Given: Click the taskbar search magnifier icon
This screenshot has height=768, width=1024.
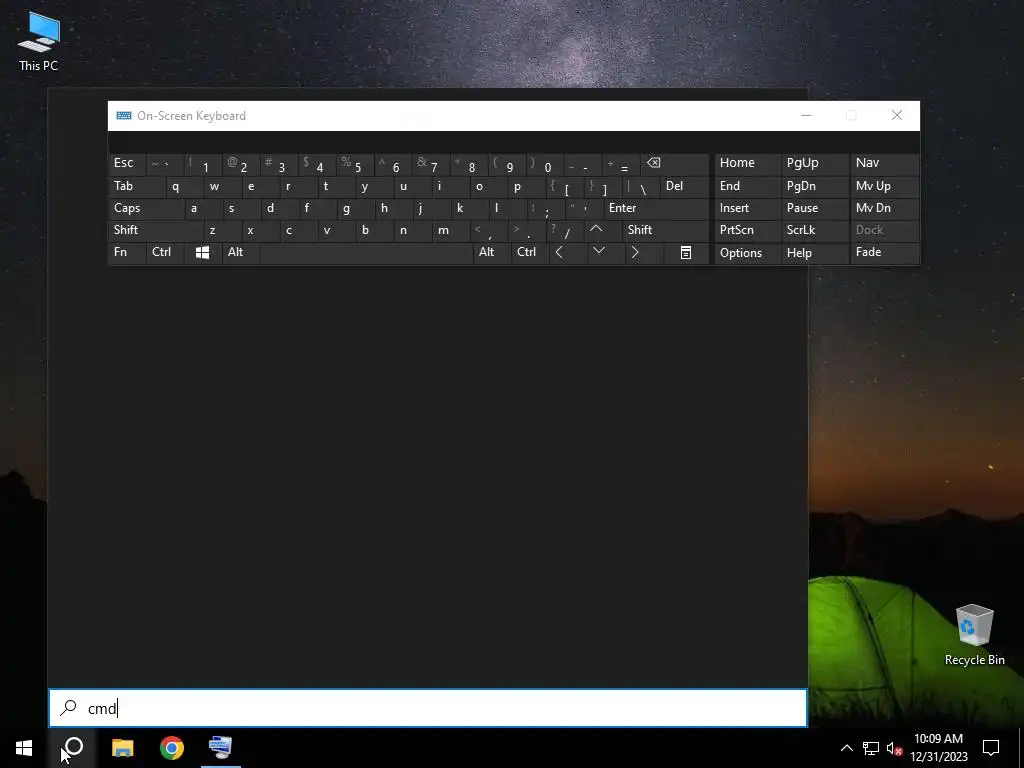Looking at the screenshot, I should coord(74,746).
